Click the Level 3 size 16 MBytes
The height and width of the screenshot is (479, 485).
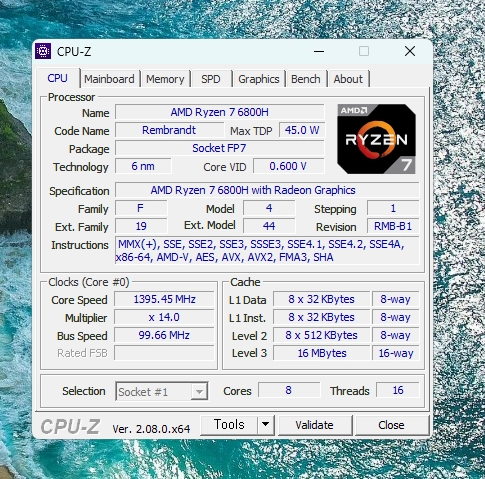(x=321, y=353)
